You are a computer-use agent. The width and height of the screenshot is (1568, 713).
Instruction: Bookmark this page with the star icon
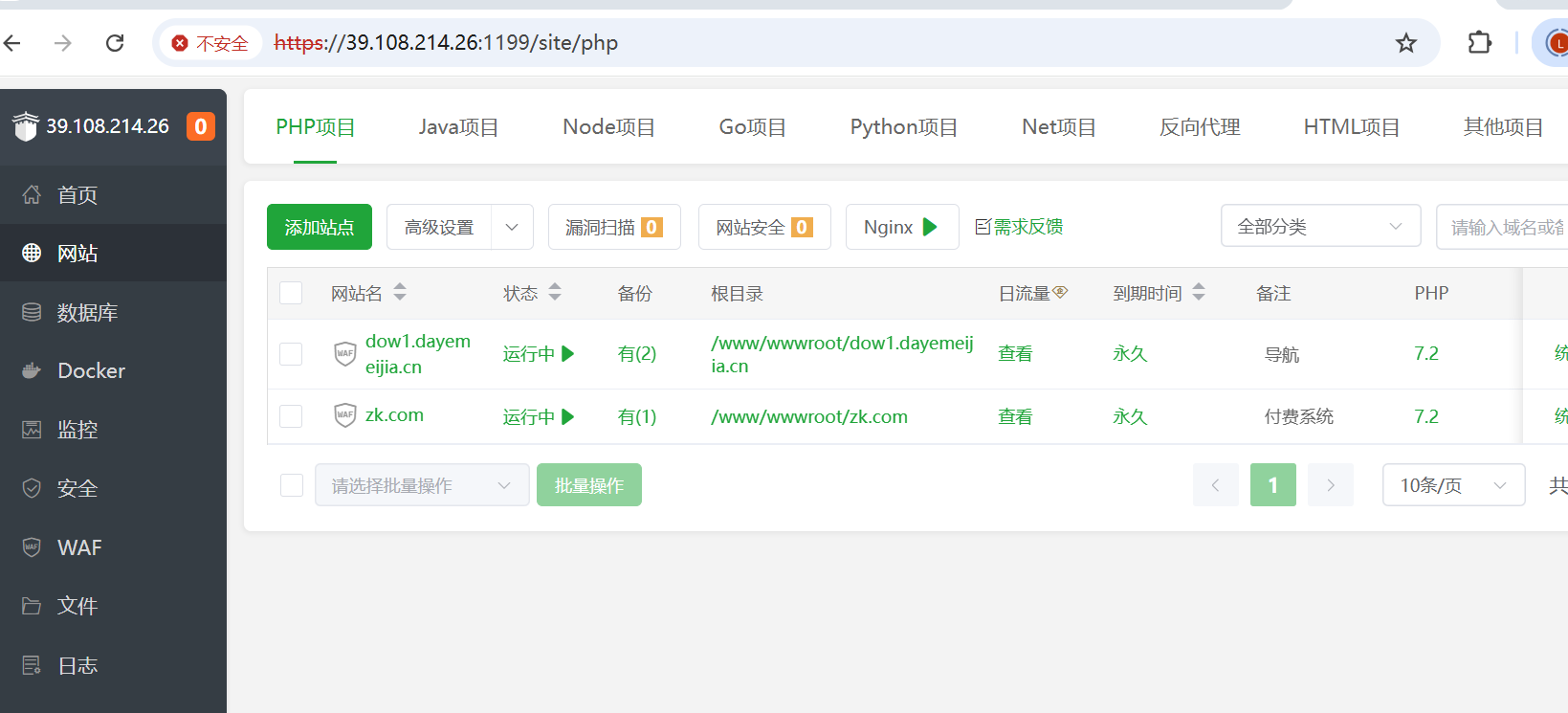pos(1405,43)
